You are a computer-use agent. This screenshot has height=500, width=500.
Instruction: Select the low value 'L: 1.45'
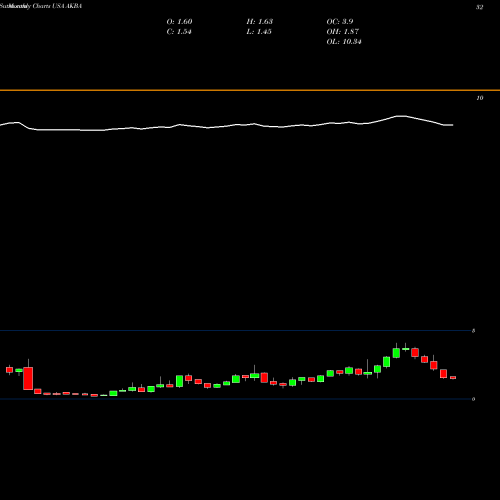(x=259, y=32)
